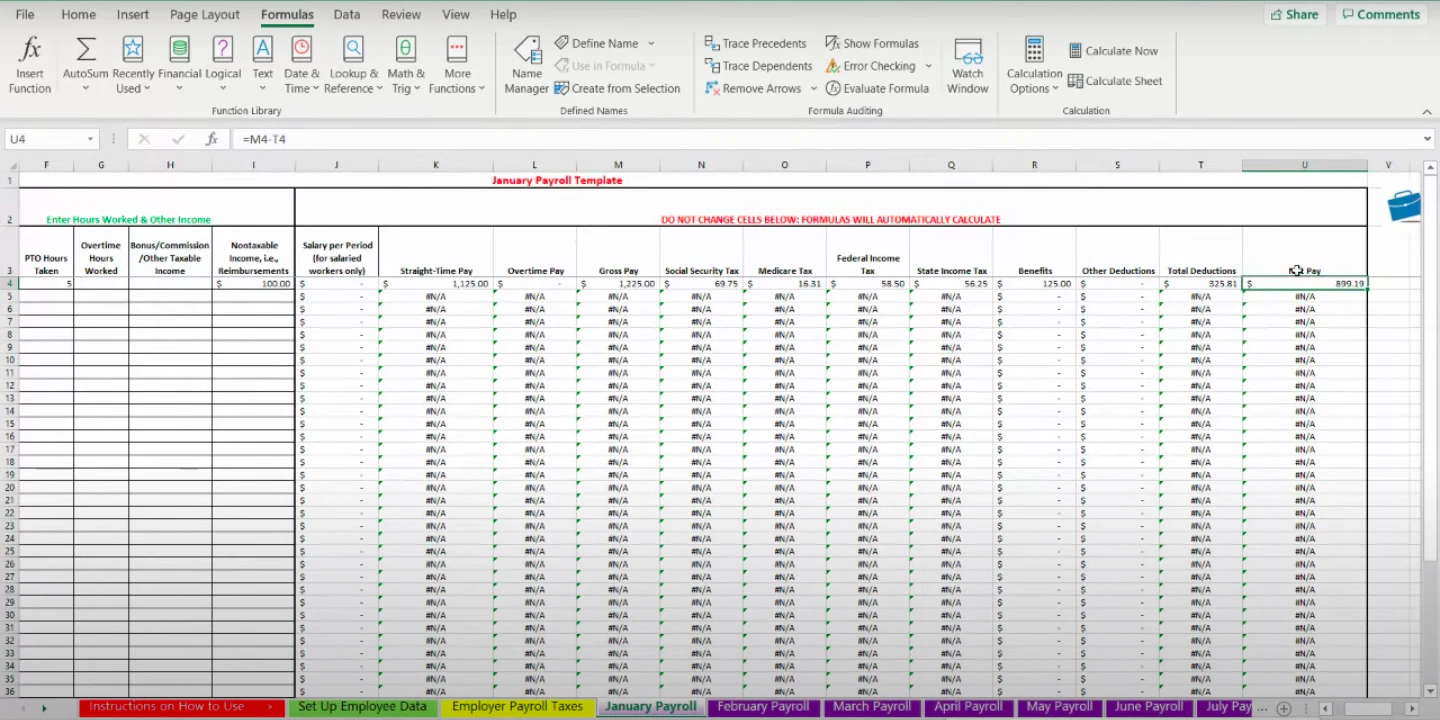1440x720 pixels.
Task: Switch to the Review tab
Action: tap(401, 14)
